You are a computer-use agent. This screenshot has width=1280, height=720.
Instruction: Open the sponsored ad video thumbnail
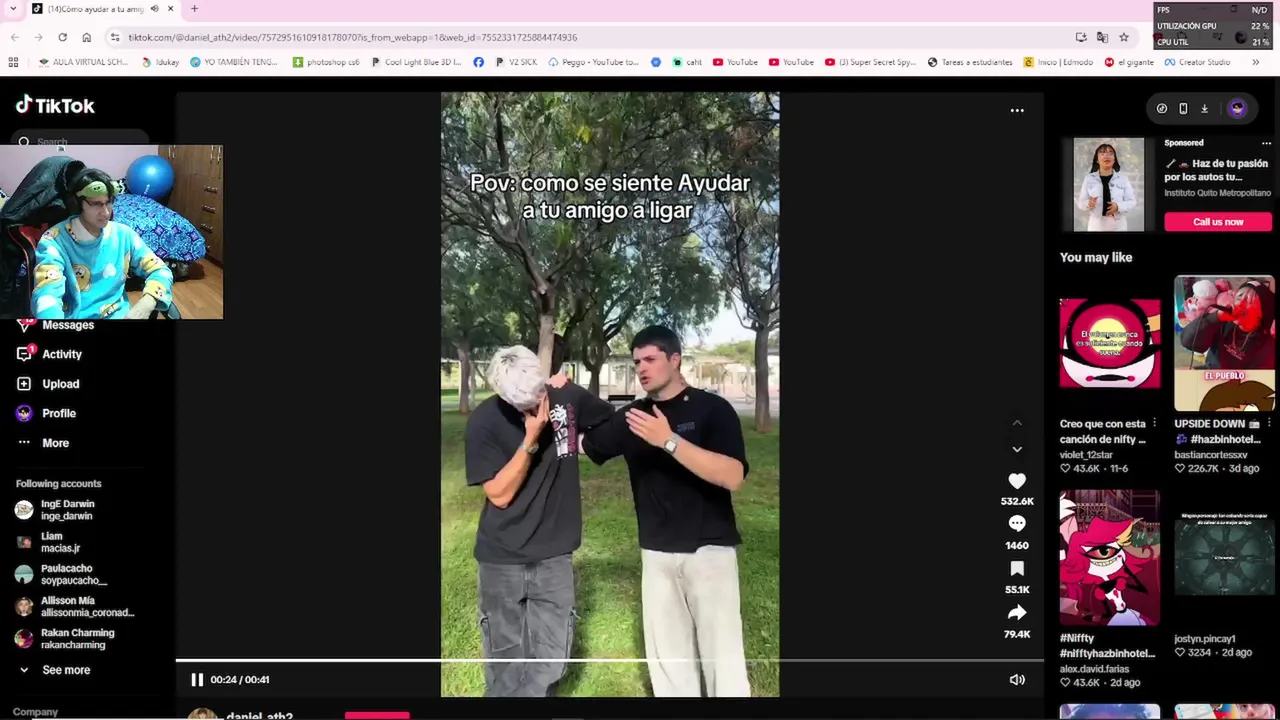coord(1108,185)
